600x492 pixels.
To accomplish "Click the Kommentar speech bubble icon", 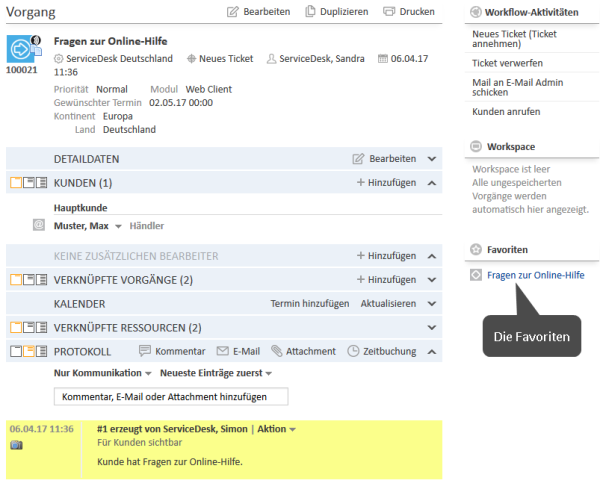I will pos(145,351).
